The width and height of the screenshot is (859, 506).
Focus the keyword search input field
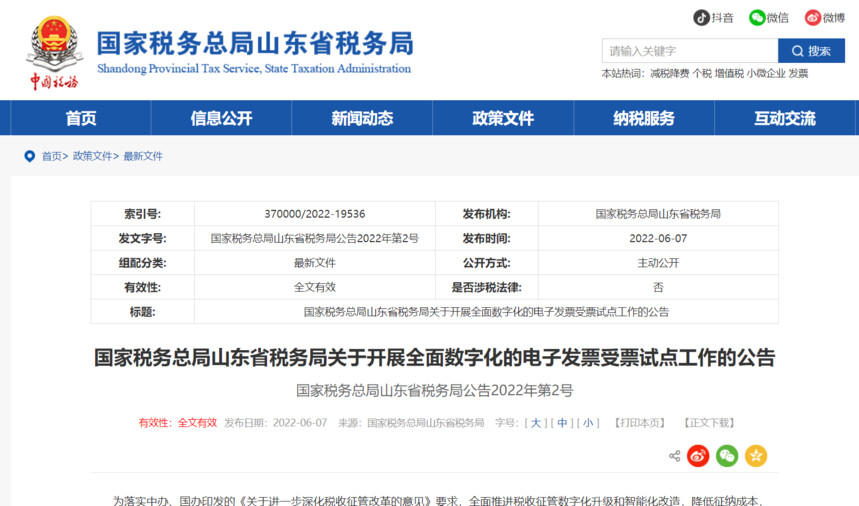[689, 51]
